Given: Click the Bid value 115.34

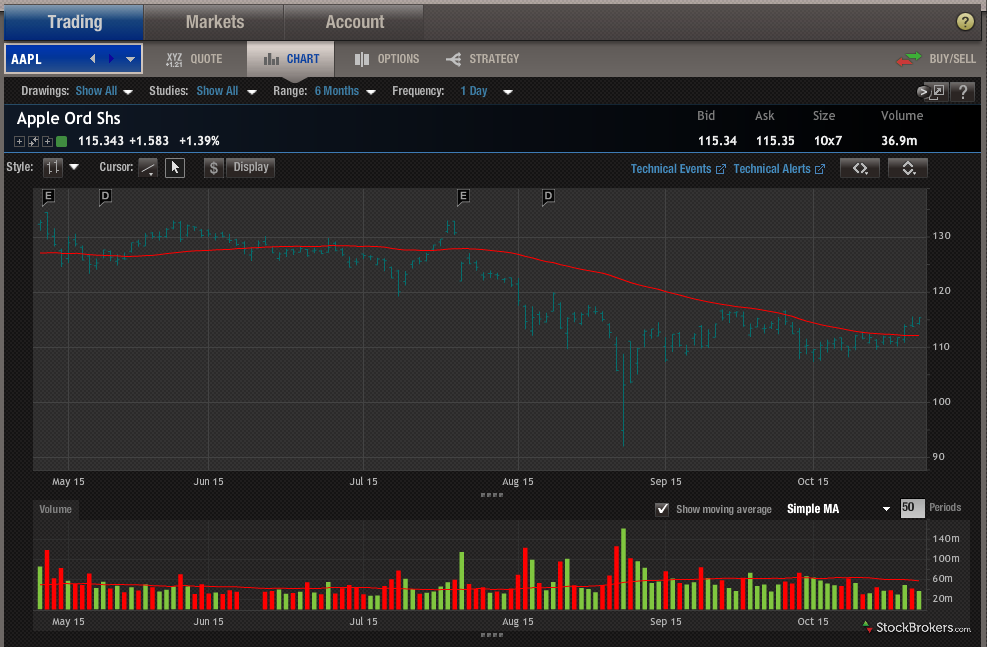Looking at the screenshot, I should (x=717, y=141).
